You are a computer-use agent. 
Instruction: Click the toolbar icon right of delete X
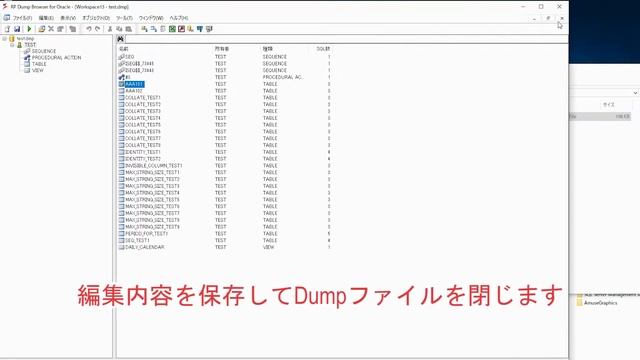pos(60,29)
